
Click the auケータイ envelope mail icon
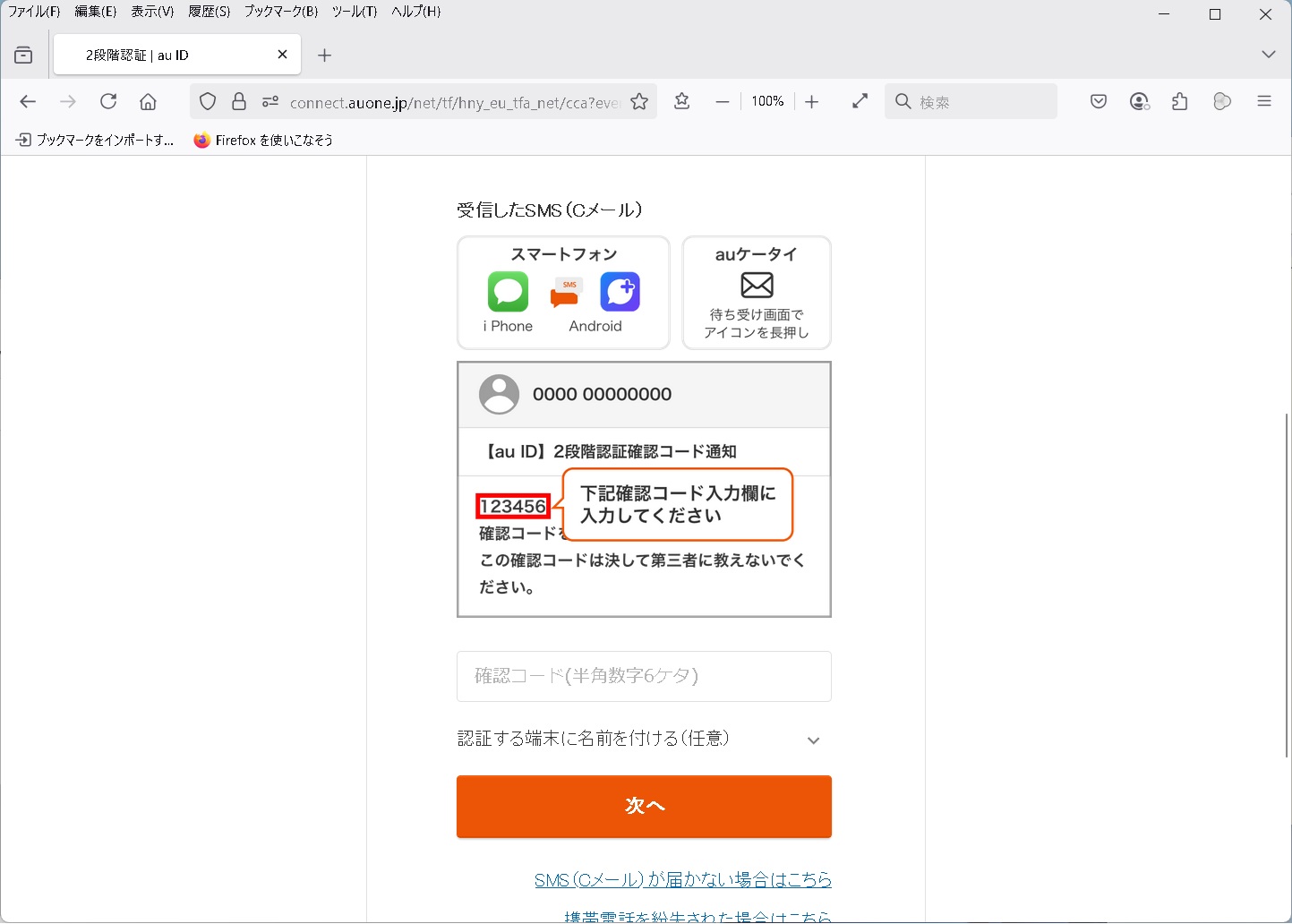click(x=757, y=286)
